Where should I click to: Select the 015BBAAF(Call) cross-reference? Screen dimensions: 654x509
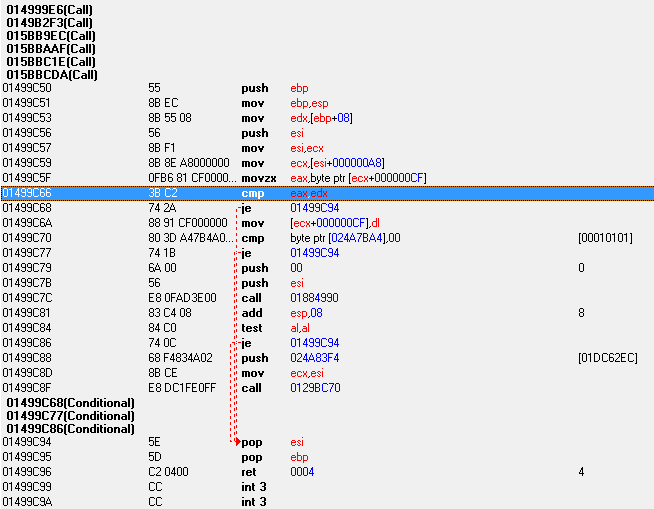[x=51, y=48]
